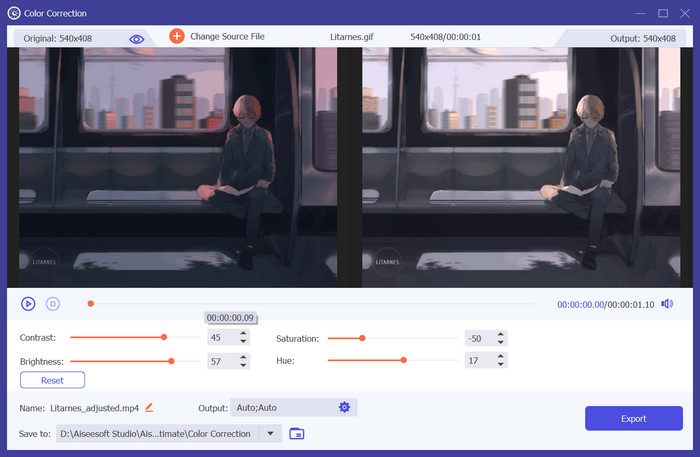Decrease Contrast with the down arrow
Viewport: 700px width, 457px height.
pyautogui.click(x=243, y=341)
